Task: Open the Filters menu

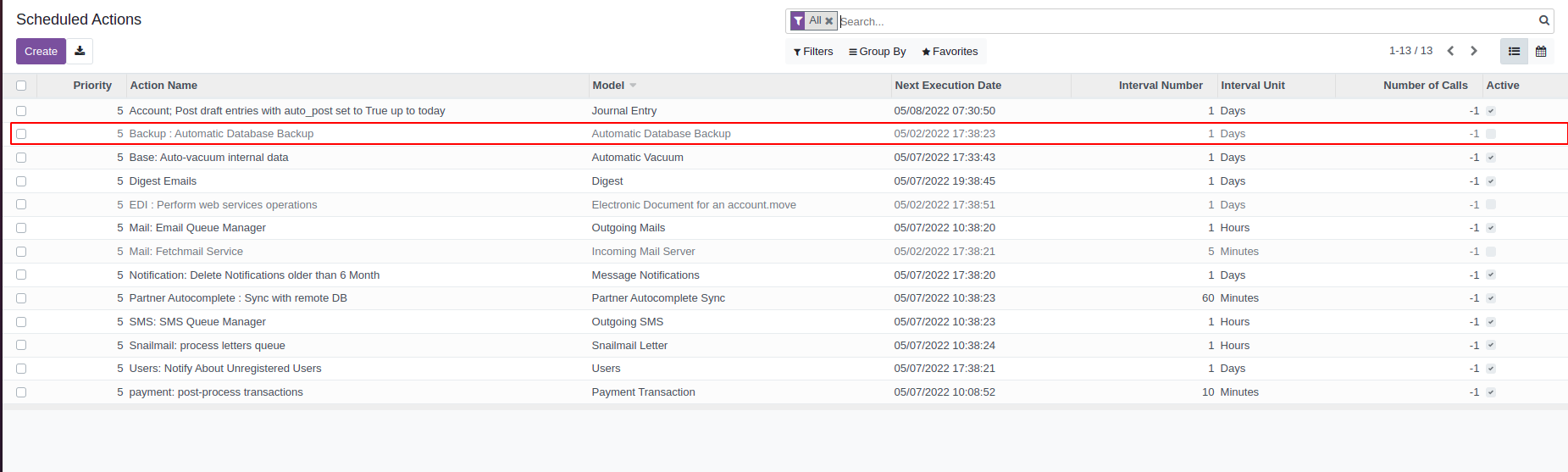Action: pos(813,52)
